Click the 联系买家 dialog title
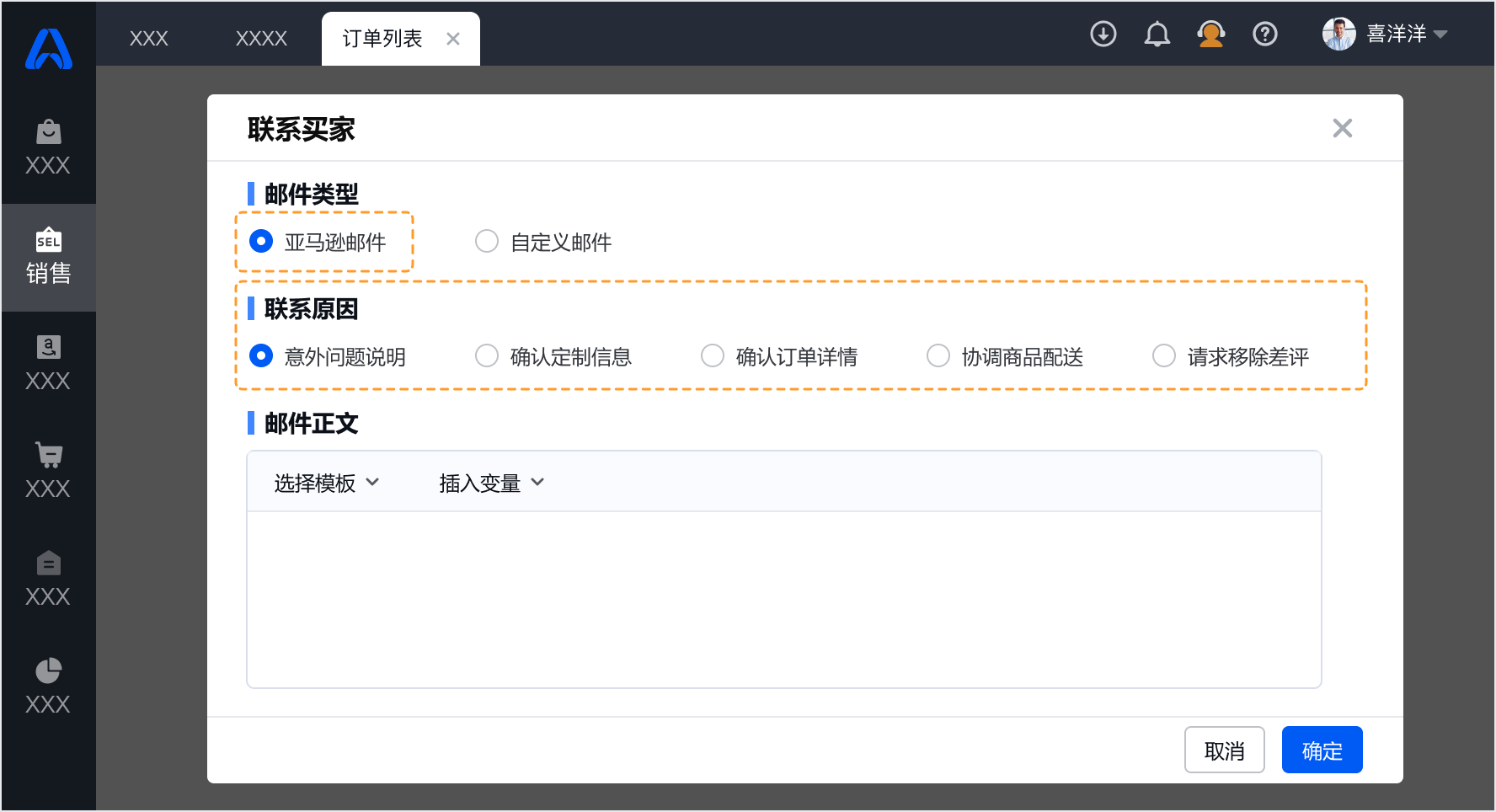 (x=302, y=130)
